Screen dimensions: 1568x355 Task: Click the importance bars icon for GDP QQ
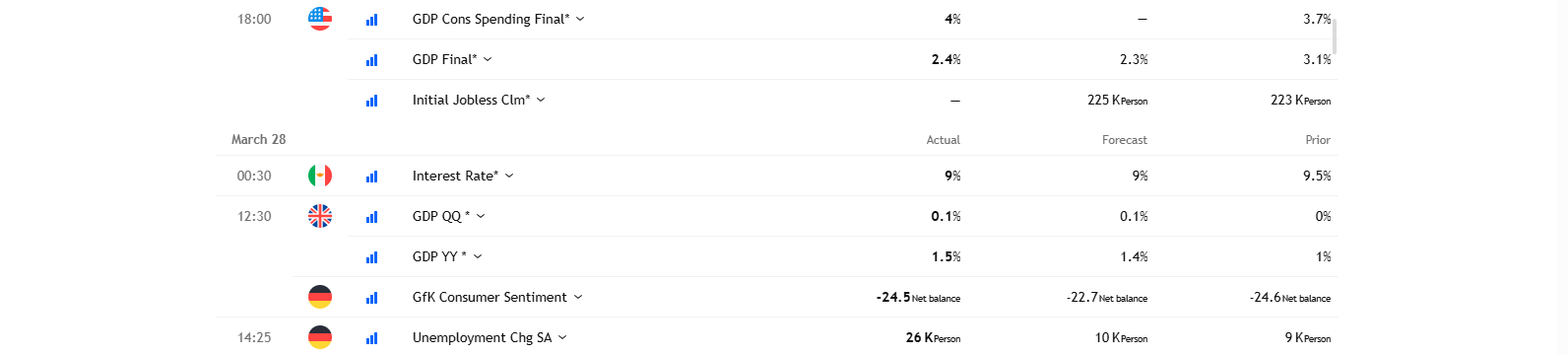[371, 217]
